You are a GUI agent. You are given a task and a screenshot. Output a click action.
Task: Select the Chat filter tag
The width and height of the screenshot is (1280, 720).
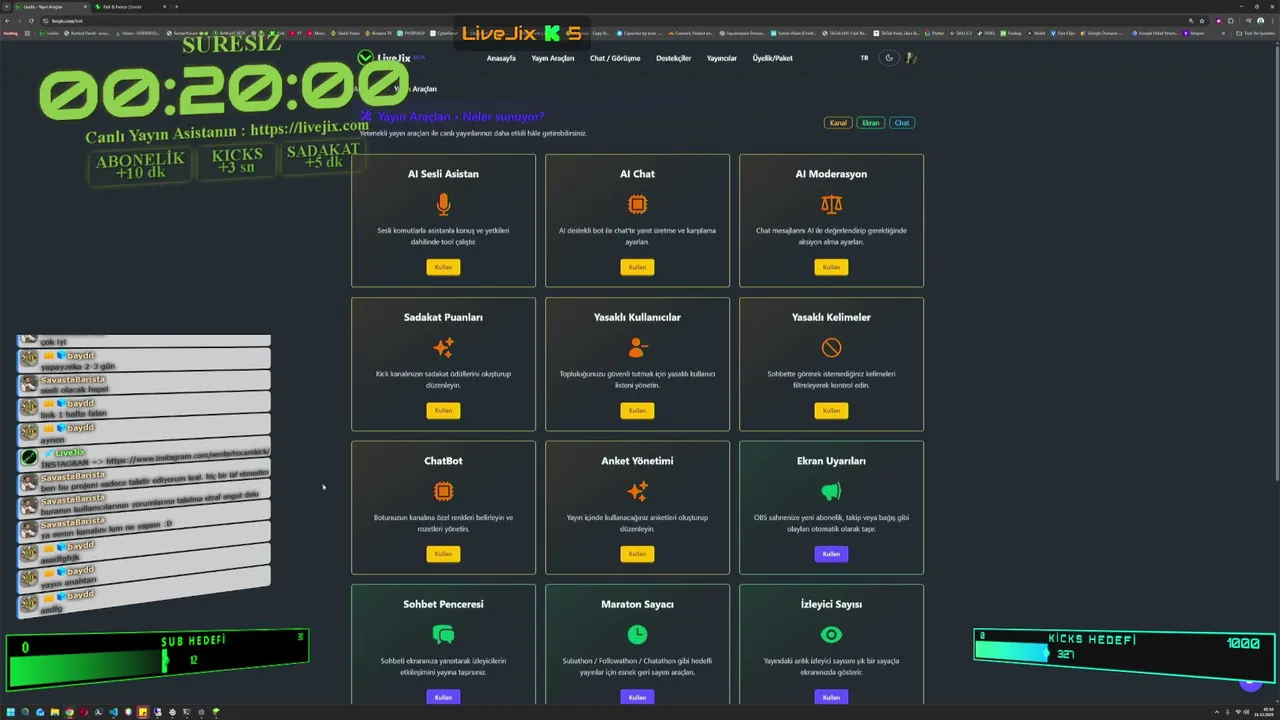pos(902,123)
